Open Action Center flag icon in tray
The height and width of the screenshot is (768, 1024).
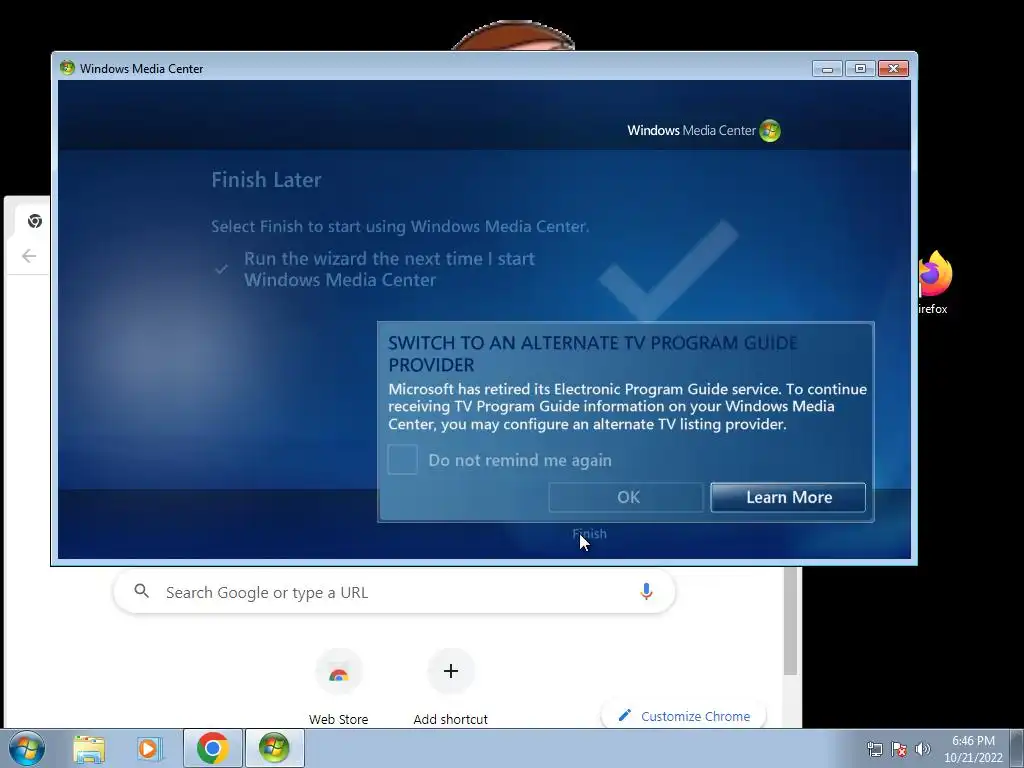899,750
